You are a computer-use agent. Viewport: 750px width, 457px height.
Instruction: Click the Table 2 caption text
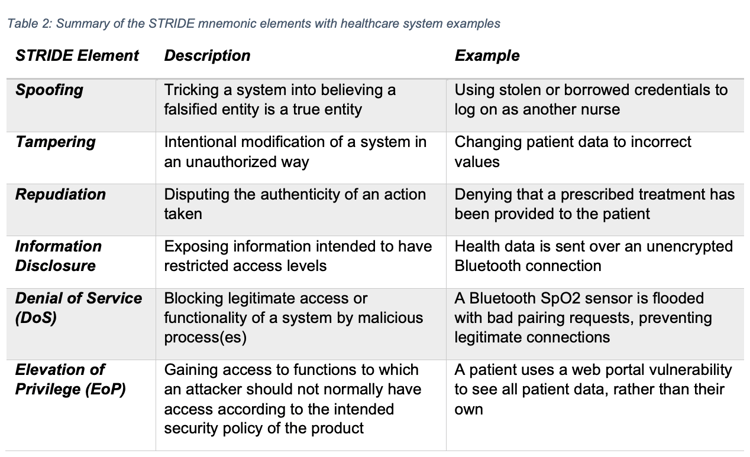click(254, 23)
